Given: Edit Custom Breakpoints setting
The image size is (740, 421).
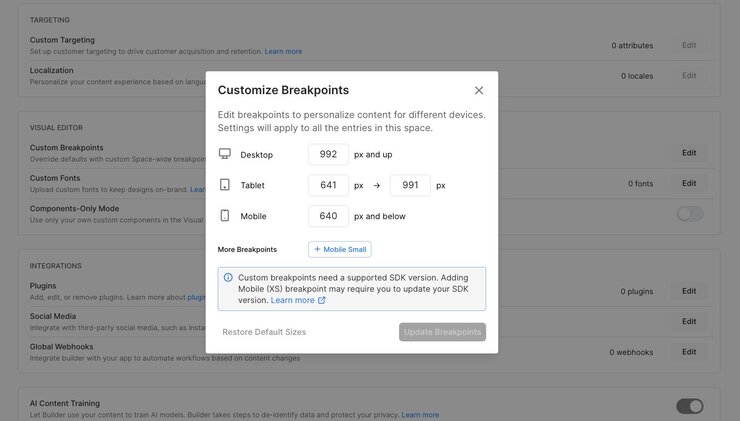Looking at the screenshot, I should click(689, 153).
